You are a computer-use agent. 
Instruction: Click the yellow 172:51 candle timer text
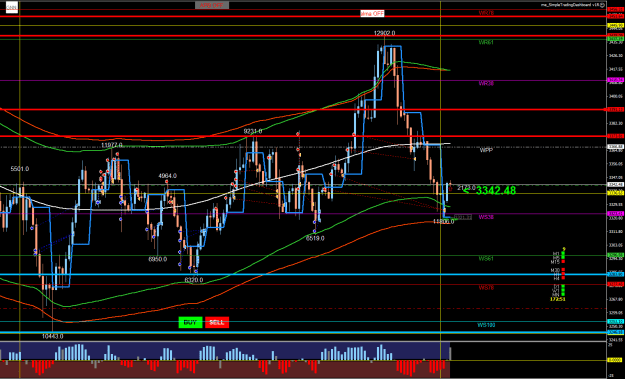click(558, 299)
